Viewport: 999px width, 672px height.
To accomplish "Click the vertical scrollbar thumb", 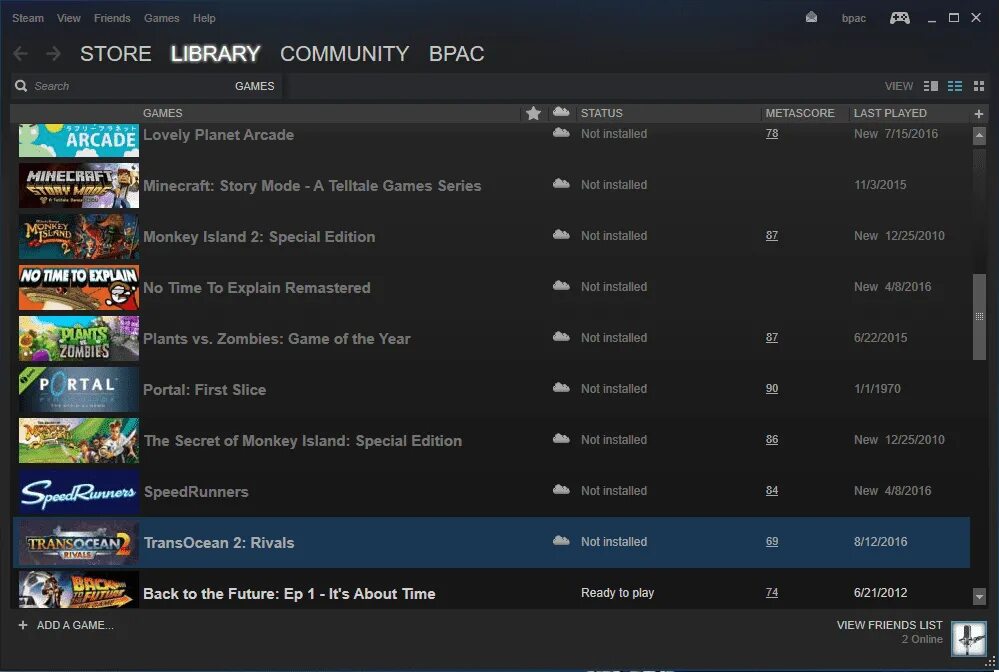I will coord(979,317).
